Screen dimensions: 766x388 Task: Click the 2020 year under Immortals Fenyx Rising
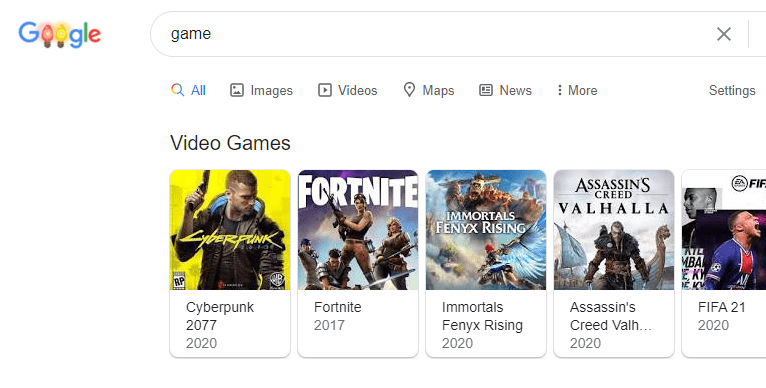tap(457, 344)
